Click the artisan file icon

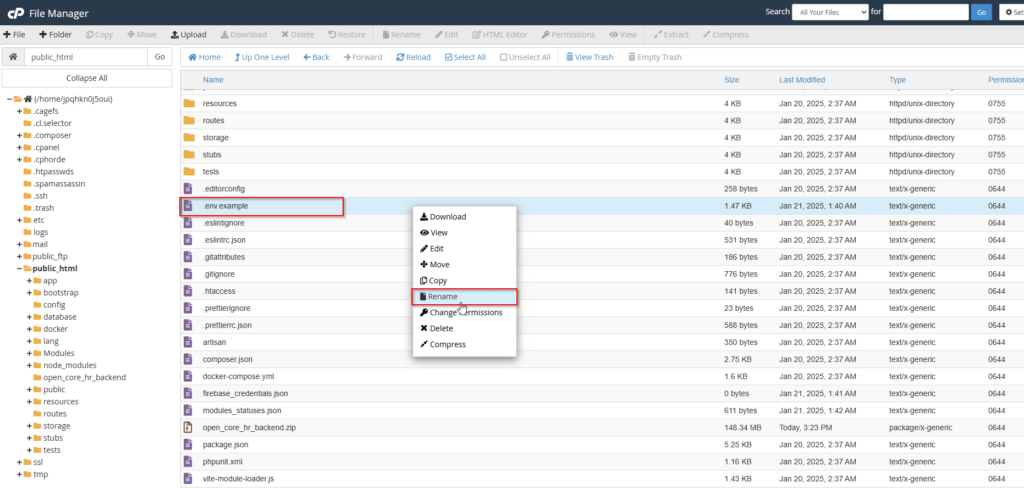(189, 342)
